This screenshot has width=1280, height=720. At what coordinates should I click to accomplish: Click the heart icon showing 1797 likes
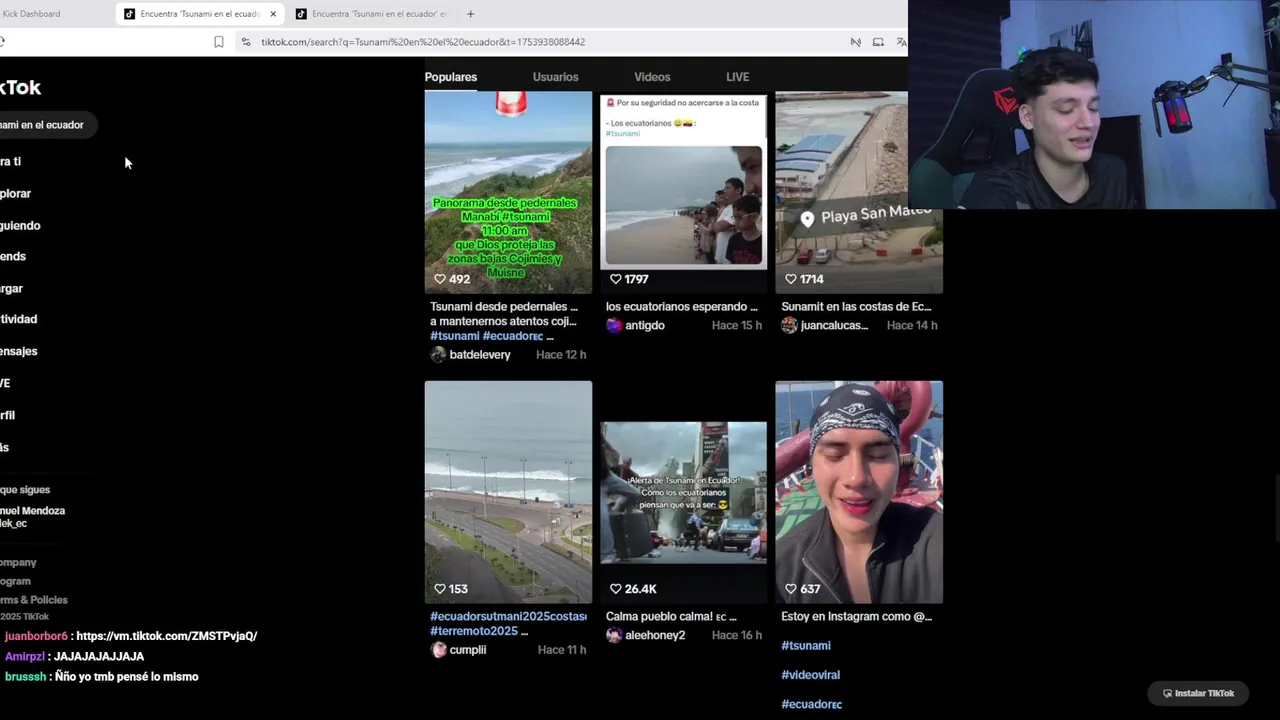coord(616,279)
